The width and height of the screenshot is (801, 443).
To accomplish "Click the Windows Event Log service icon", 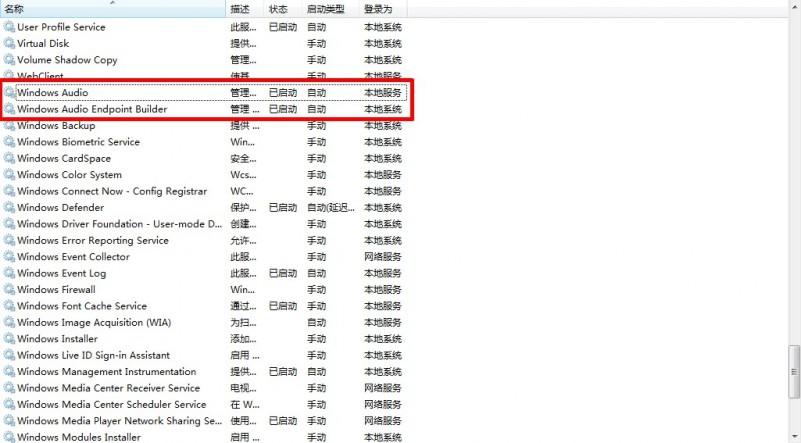I will 9,273.
